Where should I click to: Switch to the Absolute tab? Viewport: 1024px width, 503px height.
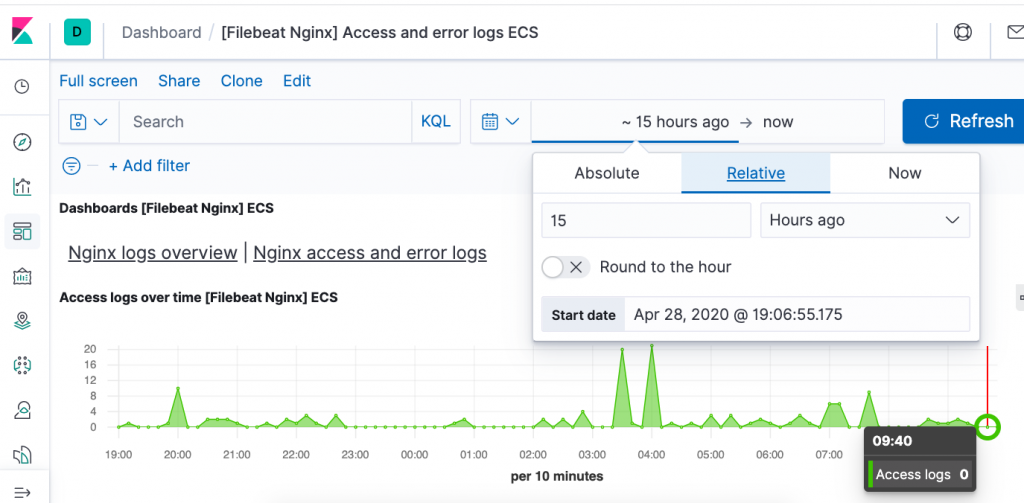[x=607, y=173]
